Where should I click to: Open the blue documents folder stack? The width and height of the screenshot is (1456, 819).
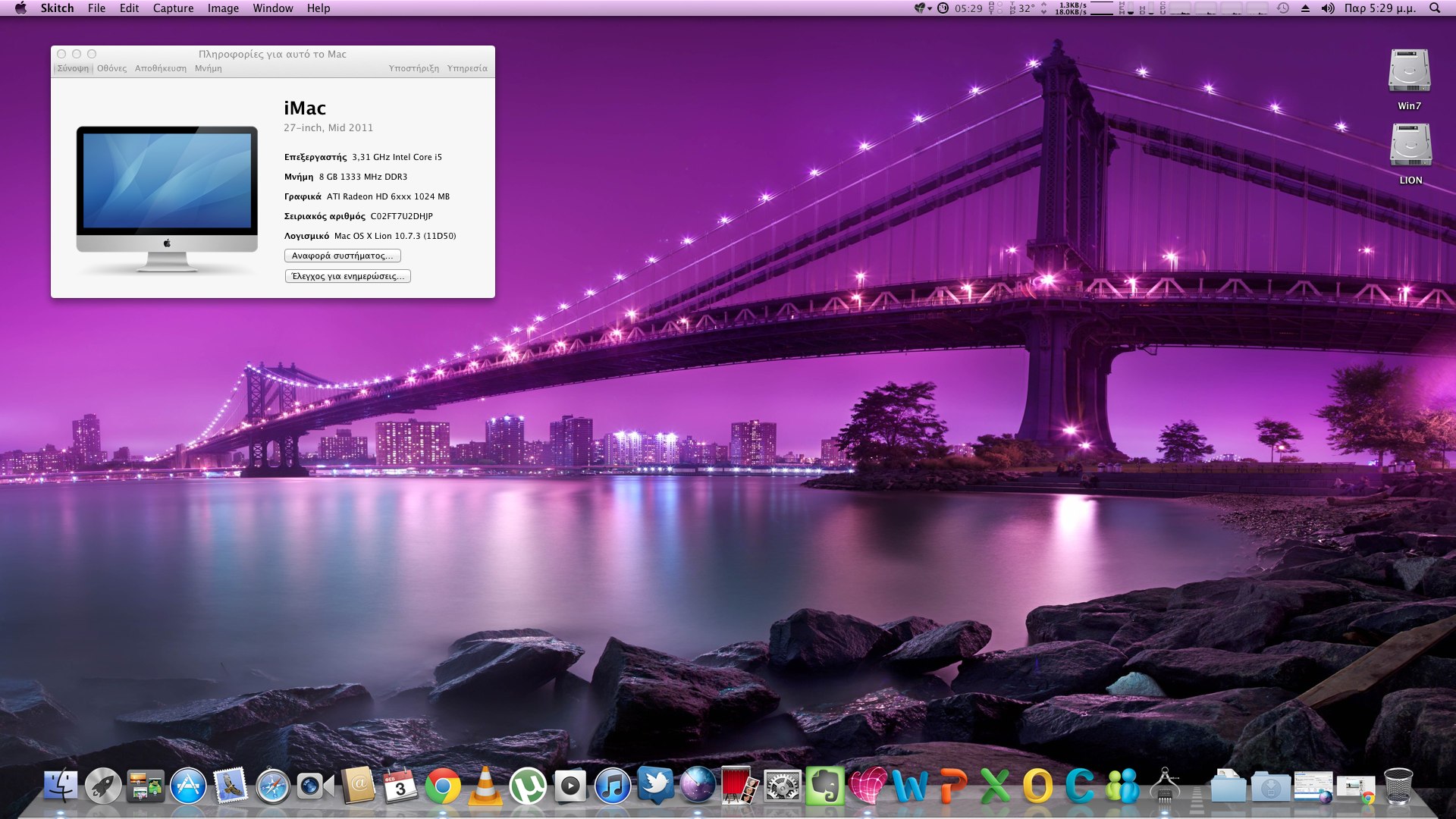1228,786
